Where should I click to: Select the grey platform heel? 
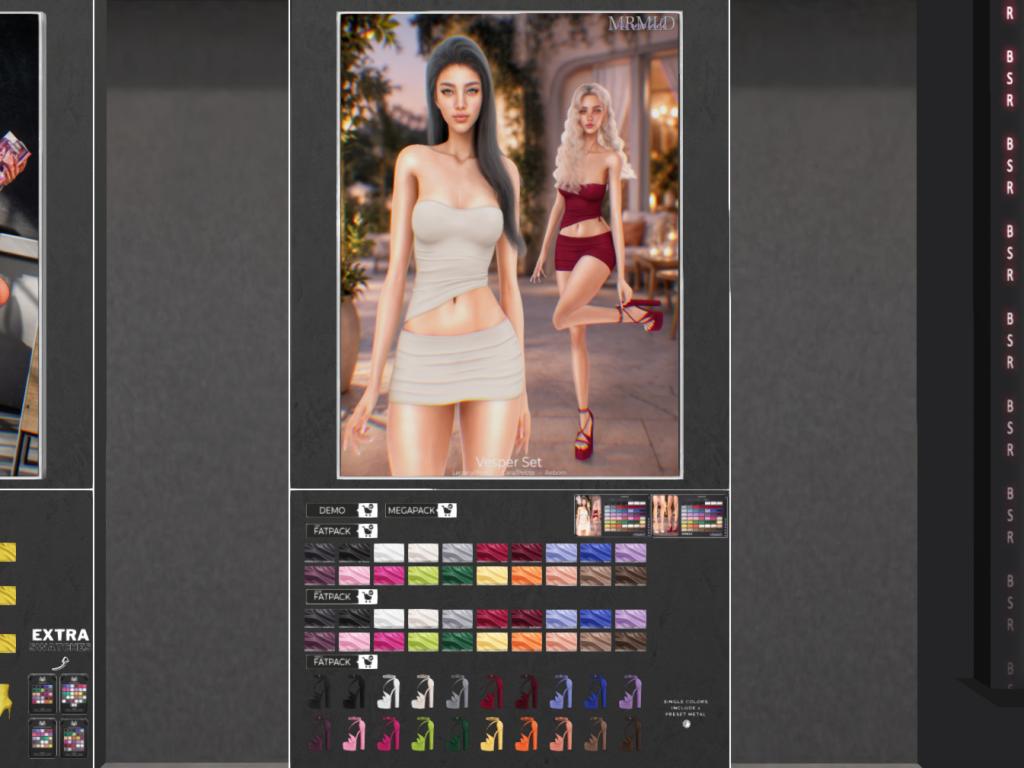tap(458, 692)
